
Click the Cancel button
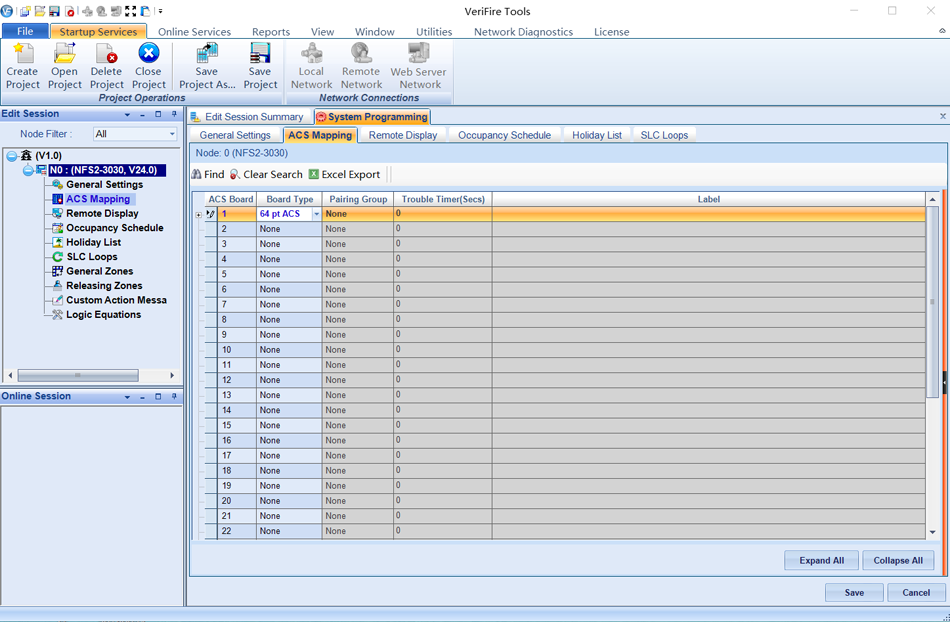[916, 592]
